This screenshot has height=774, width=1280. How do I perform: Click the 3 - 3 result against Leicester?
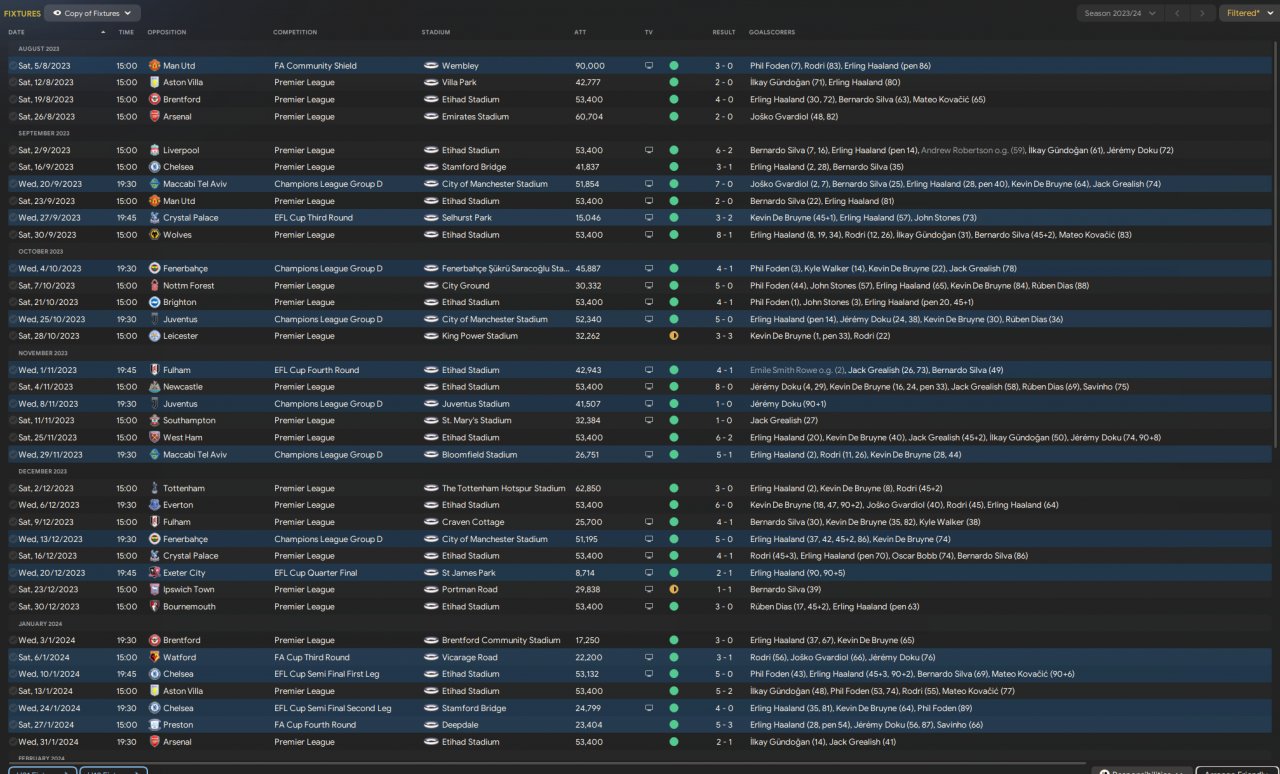[724, 336]
